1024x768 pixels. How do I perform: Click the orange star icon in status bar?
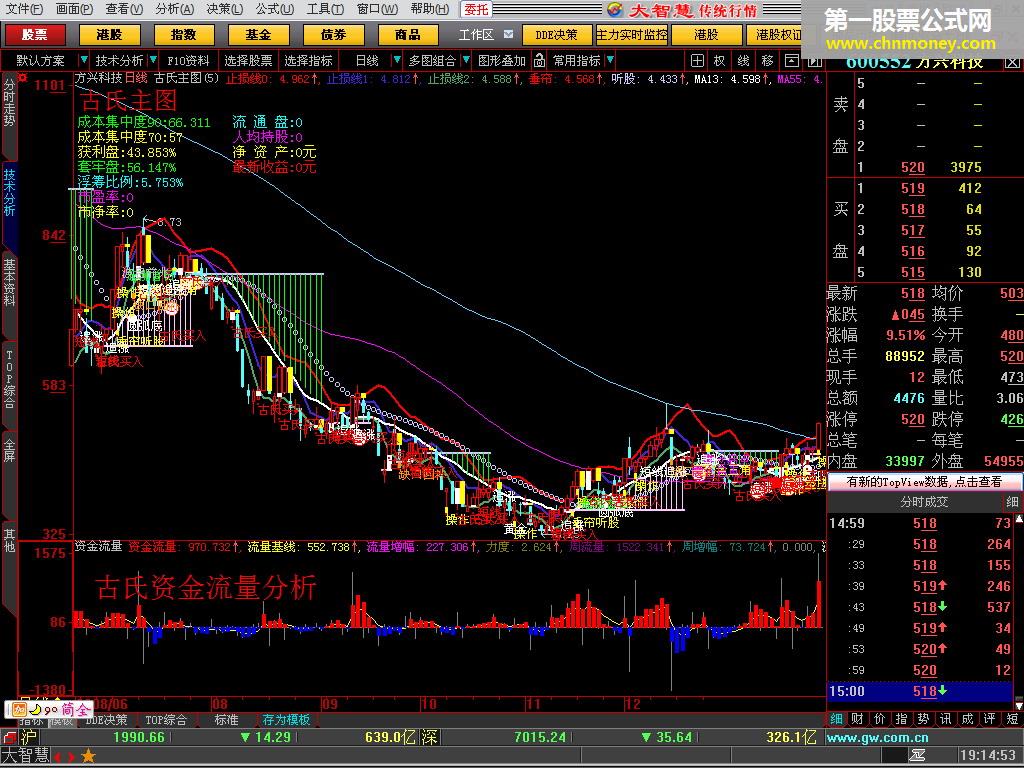(x=88, y=757)
